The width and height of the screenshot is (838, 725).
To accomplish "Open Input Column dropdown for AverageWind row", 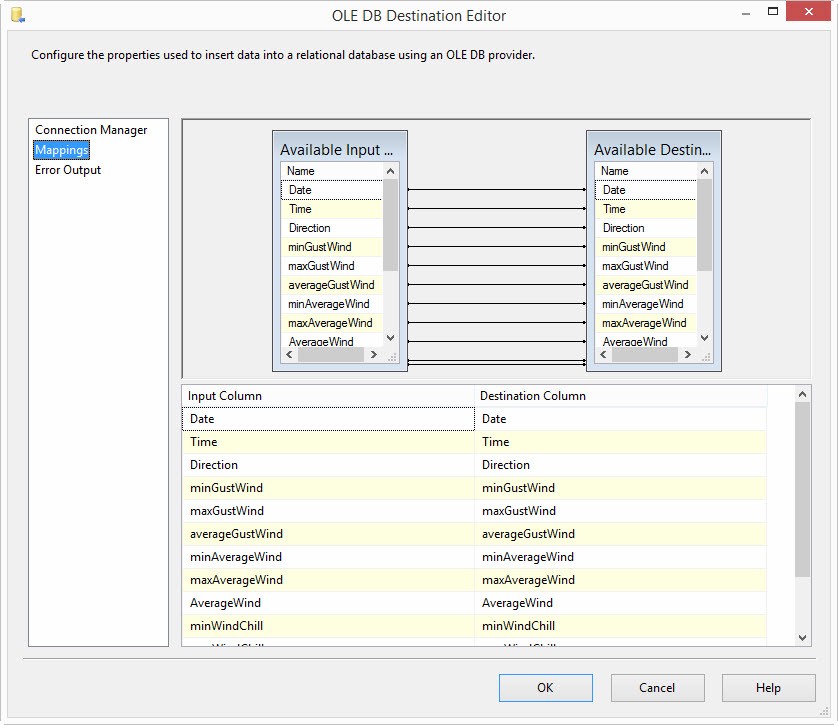I will point(327,603).
